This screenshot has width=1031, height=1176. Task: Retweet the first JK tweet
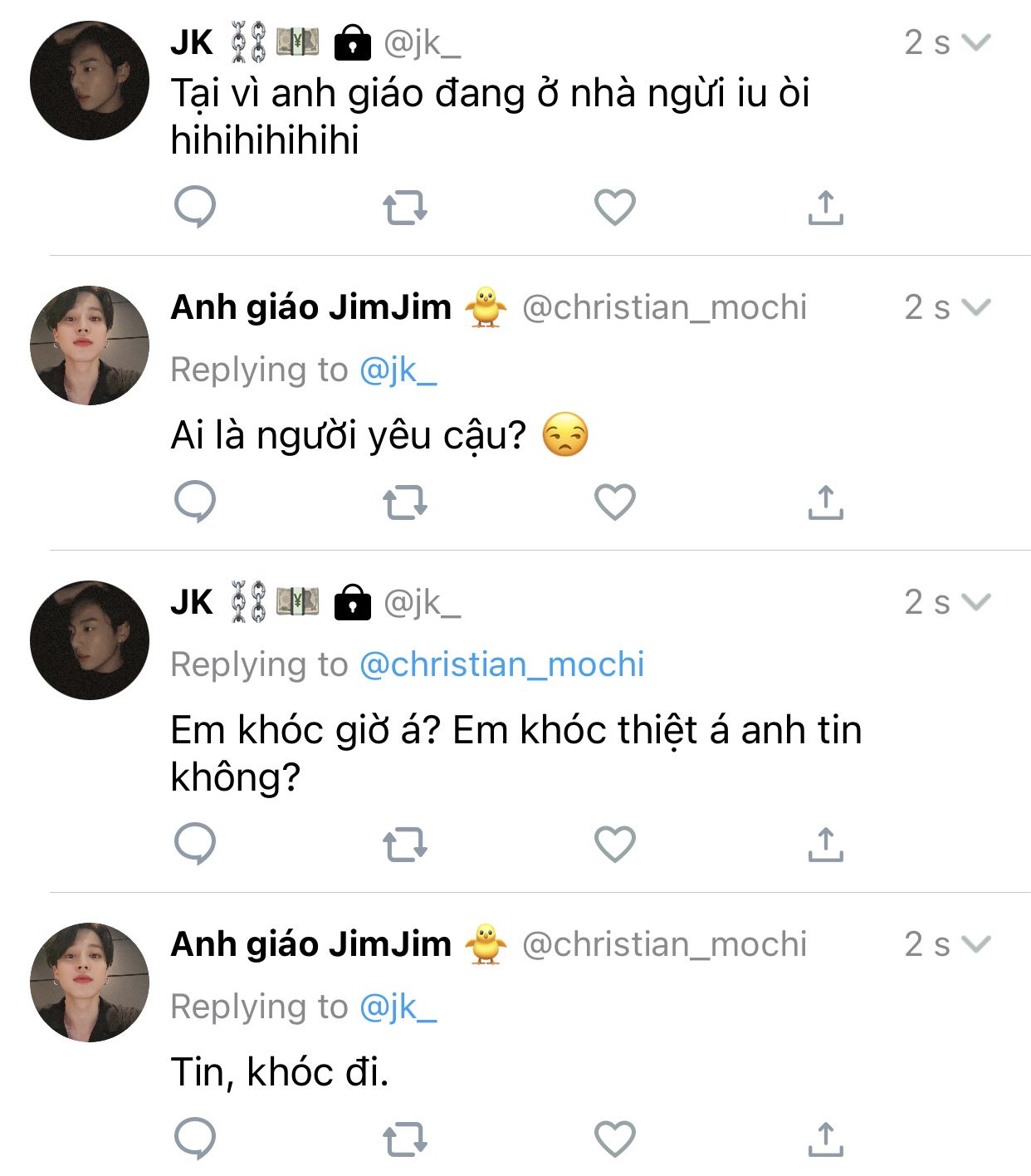[405, 208]
